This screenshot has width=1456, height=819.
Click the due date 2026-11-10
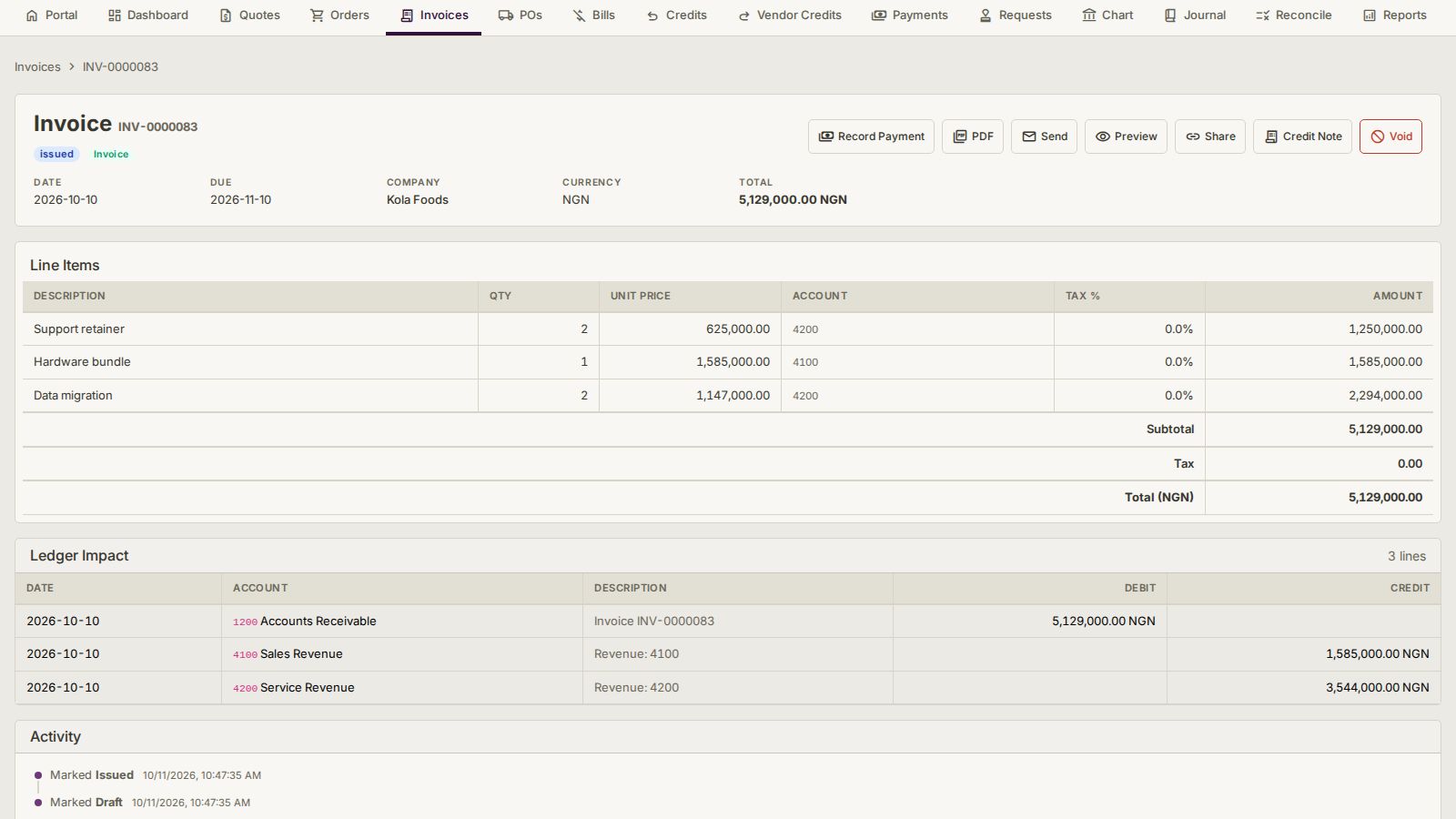click(x=241, y=200)
